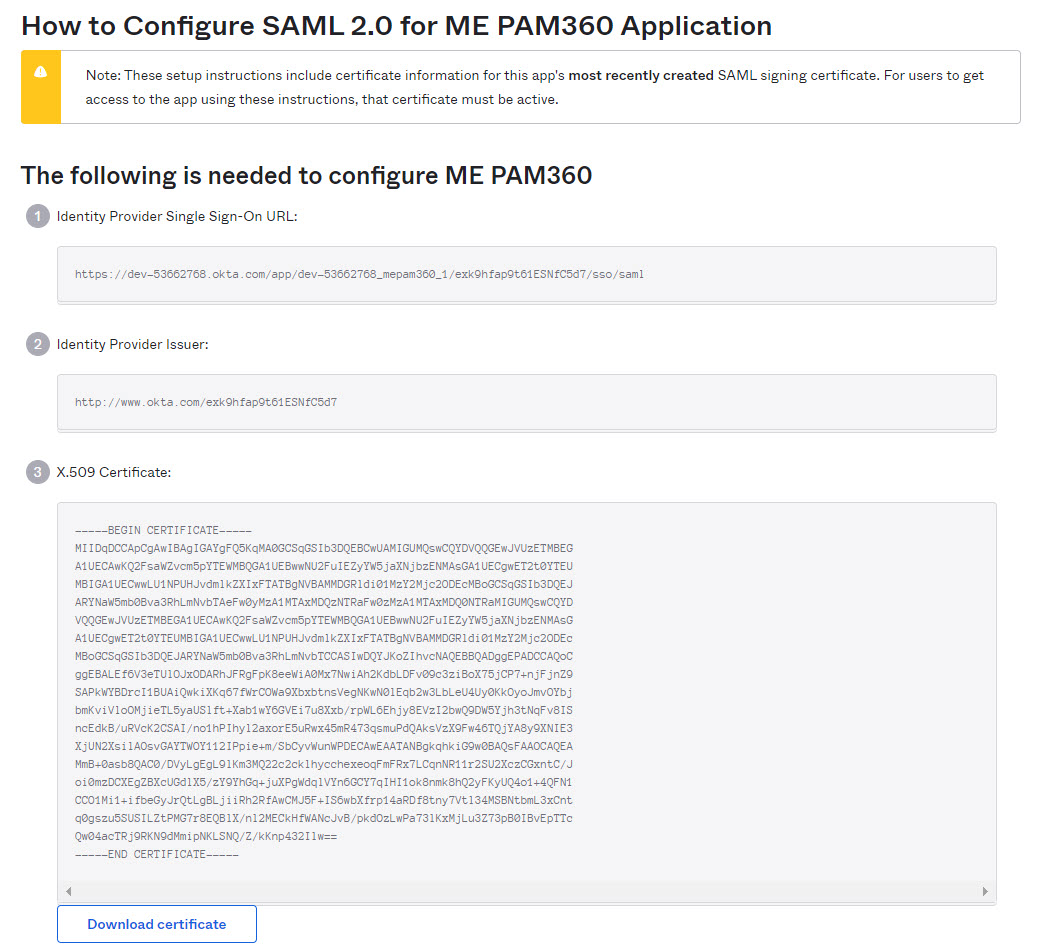
Task: Click the step 1 number badge
Action: pos(37,216)
